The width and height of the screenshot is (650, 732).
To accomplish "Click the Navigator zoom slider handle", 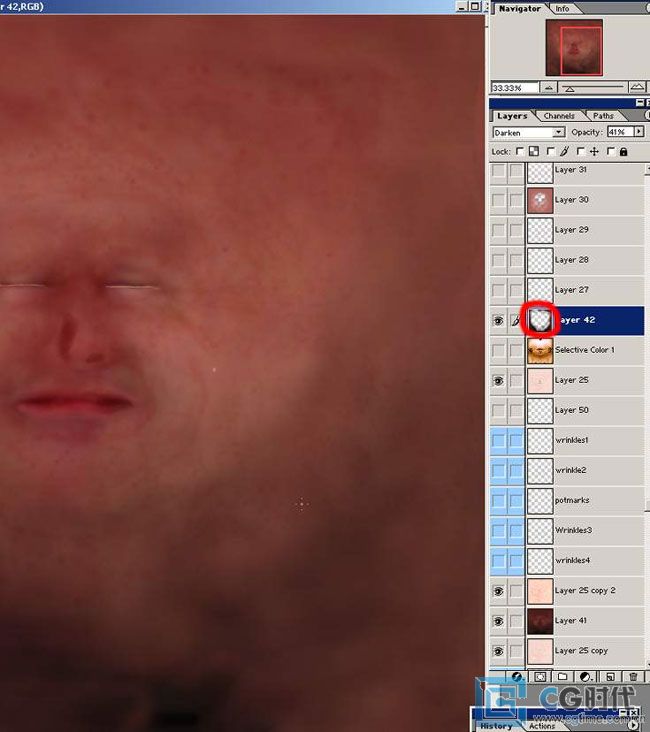I will click(569, 89).
